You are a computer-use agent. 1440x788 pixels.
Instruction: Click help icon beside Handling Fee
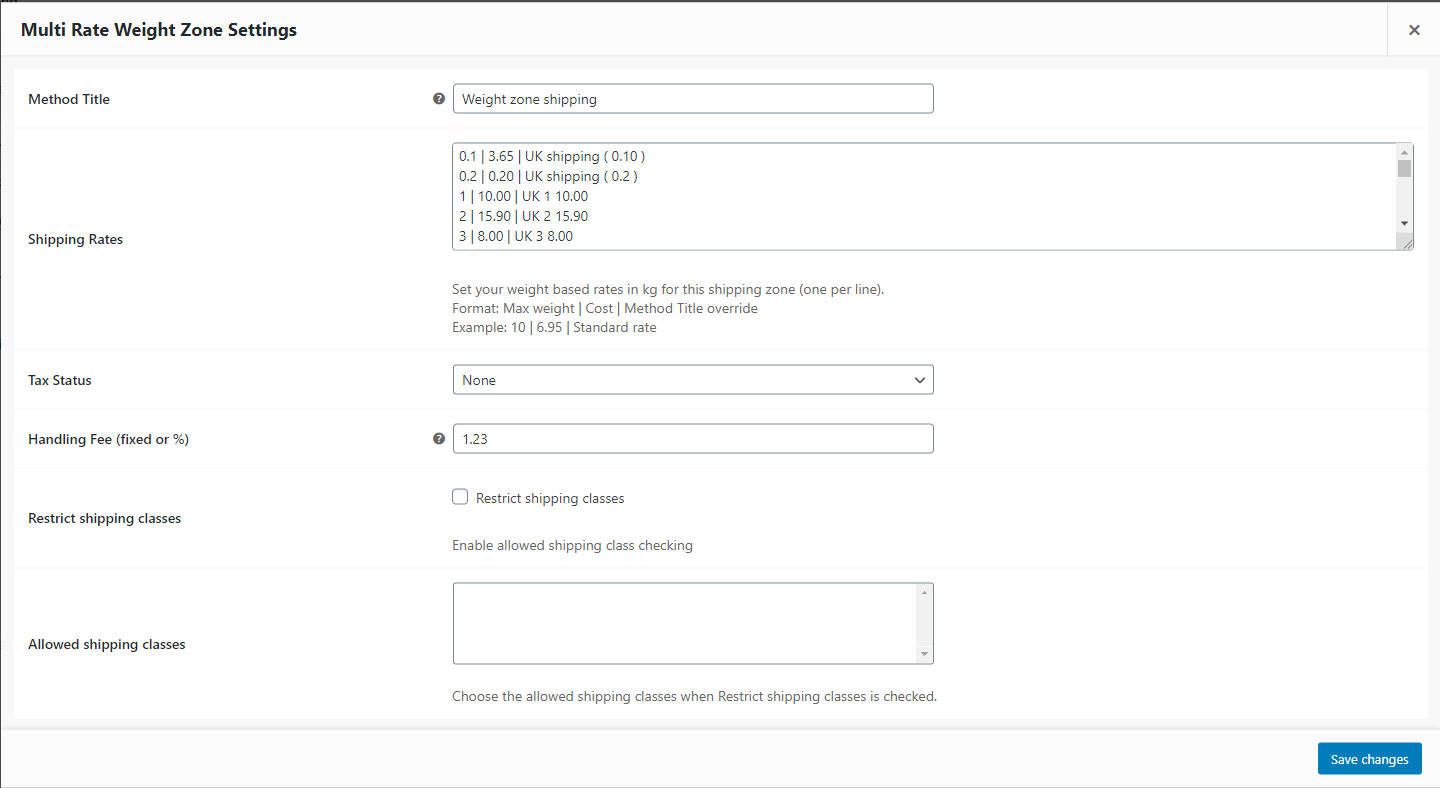click(438, 439)
